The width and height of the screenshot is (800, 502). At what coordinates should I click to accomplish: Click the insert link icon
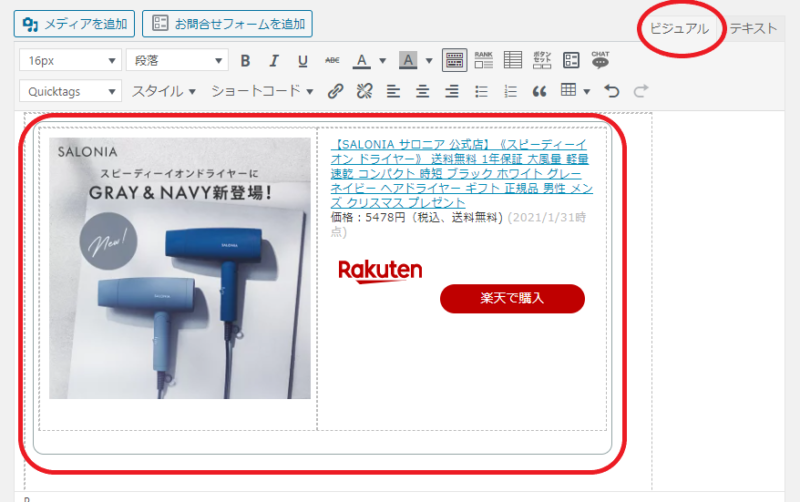click(x=335, y=92)
